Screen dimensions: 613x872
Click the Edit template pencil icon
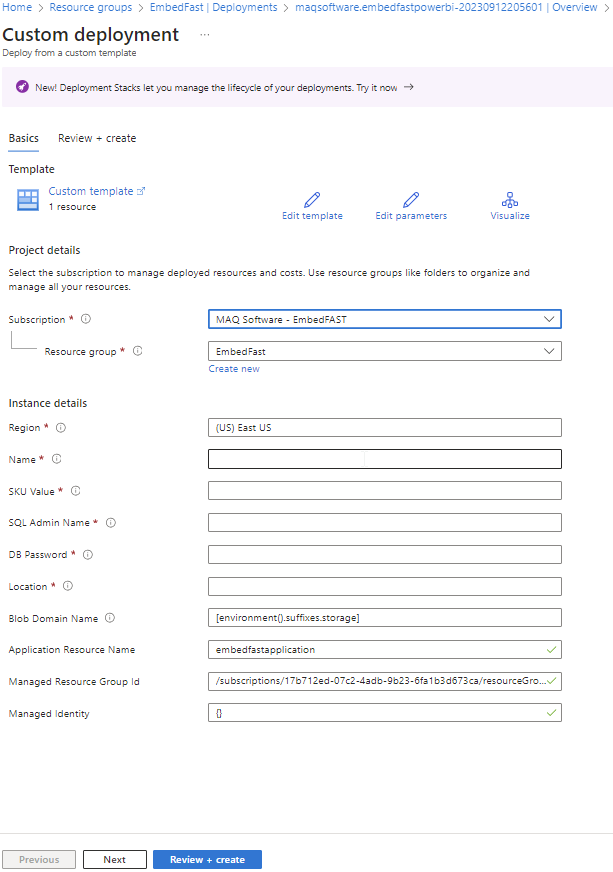pyautogui.click(x=312, y=199)
